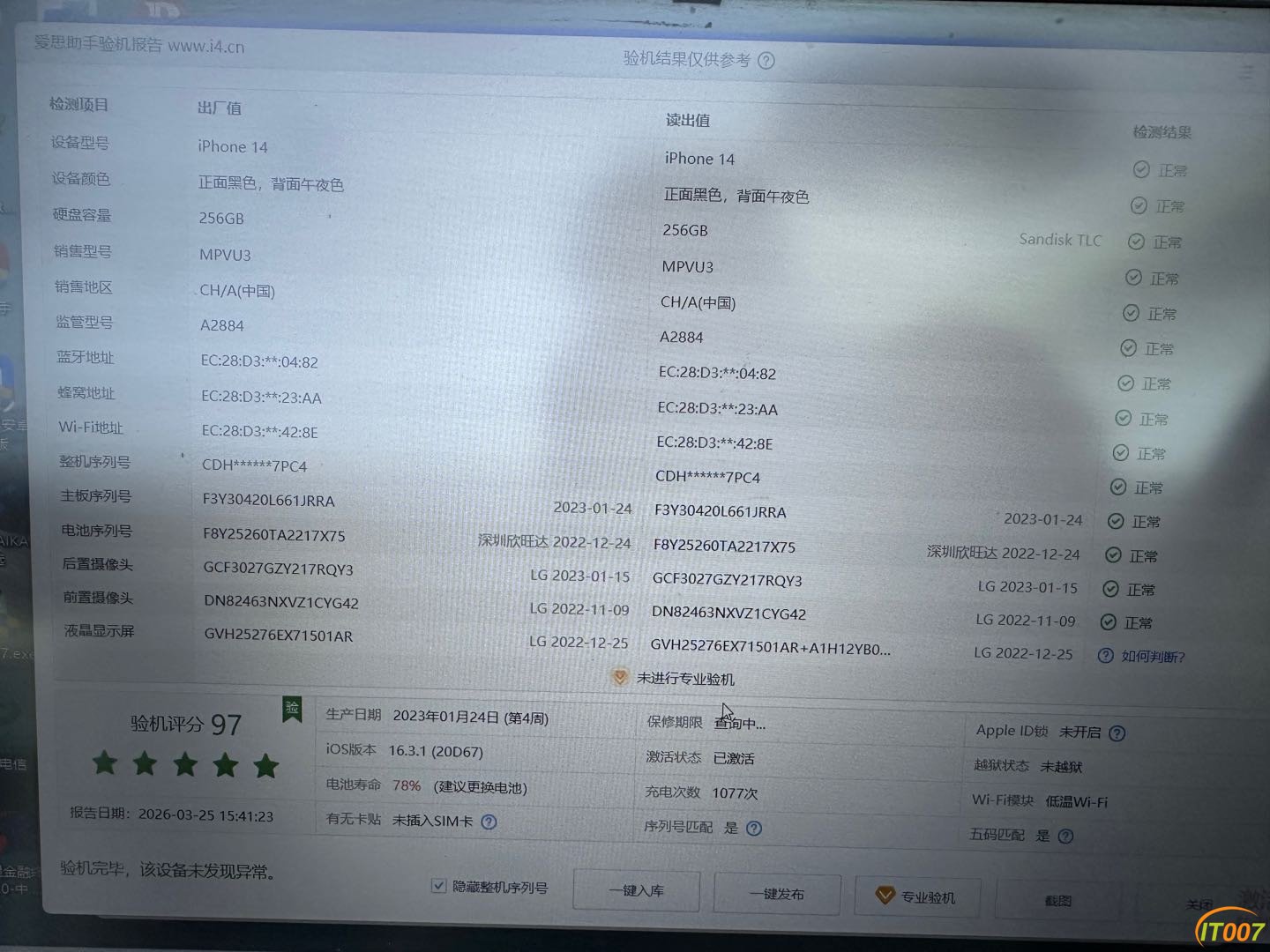Screen dimensions: 1270x952
Task: Select the truncated 液晶显示屏 read-out serial
Action: click(x=770, y=647)
